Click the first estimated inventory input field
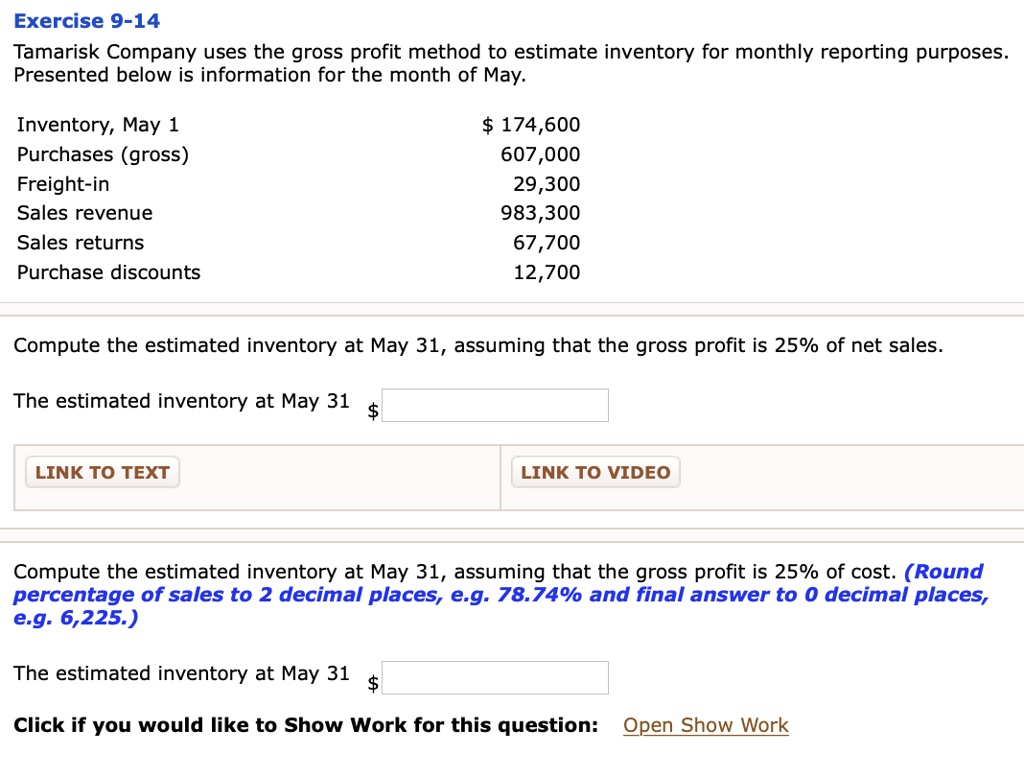Viewport: 1024px width, 777px height. click(x=495, y=404)
